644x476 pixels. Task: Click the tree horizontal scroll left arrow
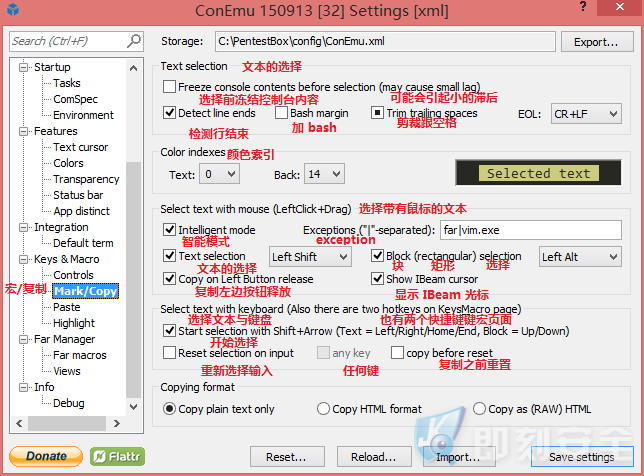[x=19, y=423]
